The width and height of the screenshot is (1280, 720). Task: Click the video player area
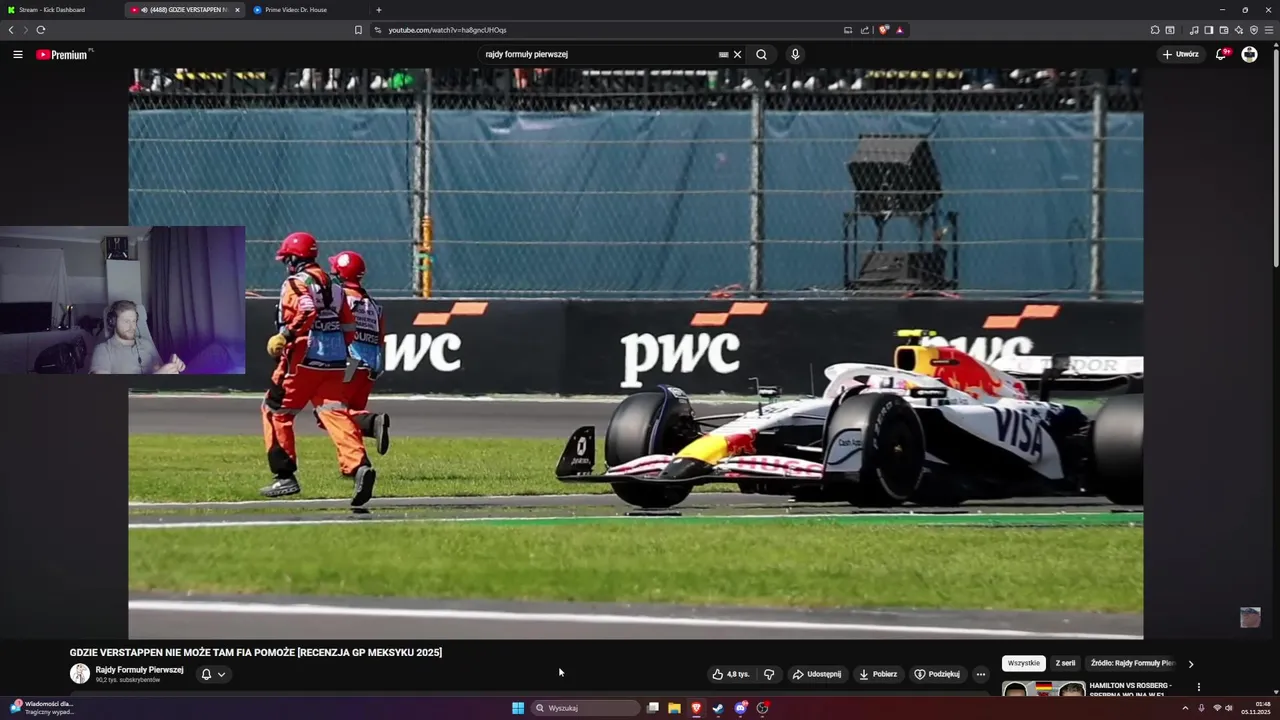click(636, 353)
